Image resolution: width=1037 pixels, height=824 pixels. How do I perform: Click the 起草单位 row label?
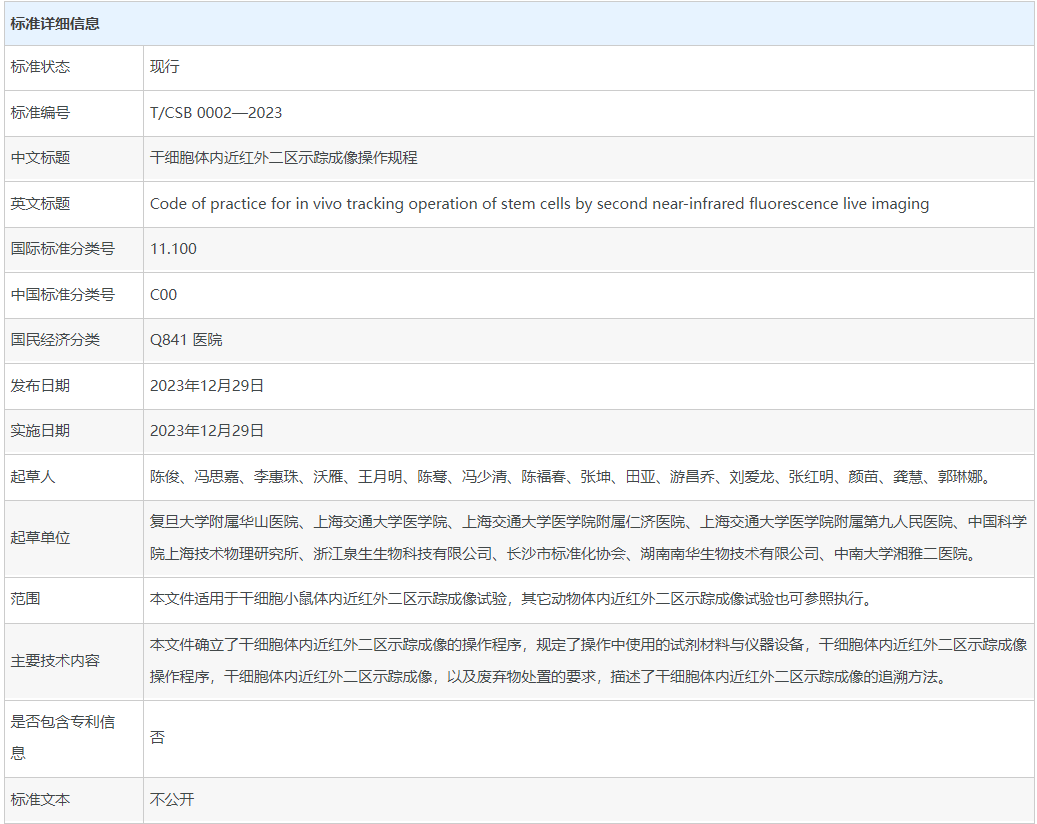(x=40, y=538)
